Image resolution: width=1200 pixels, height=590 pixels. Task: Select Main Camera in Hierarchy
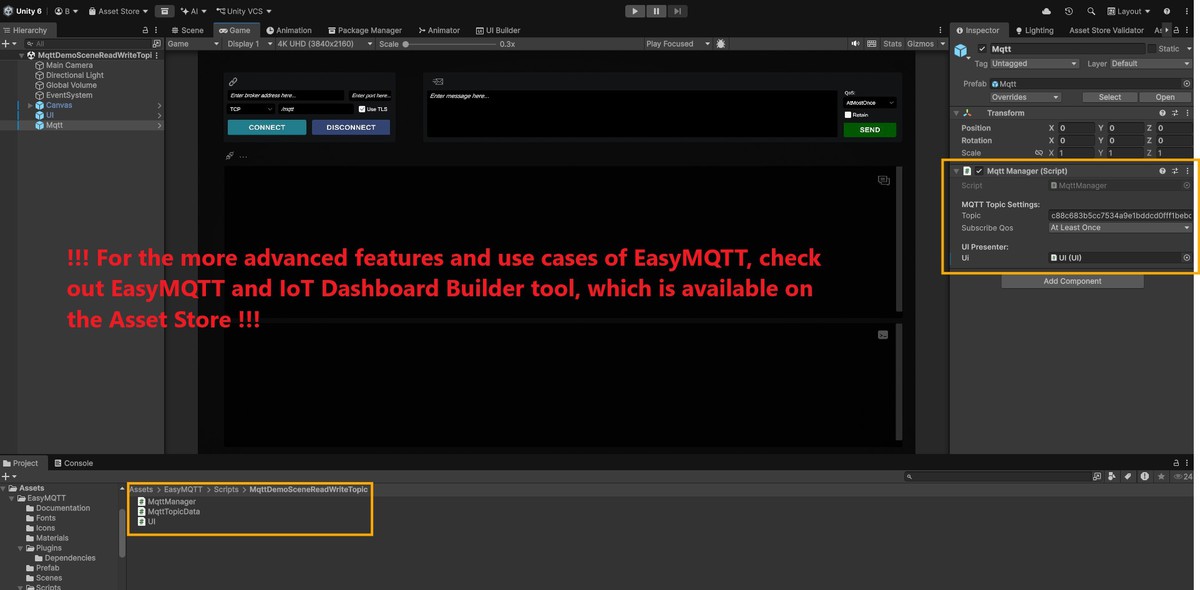(69, 65)
